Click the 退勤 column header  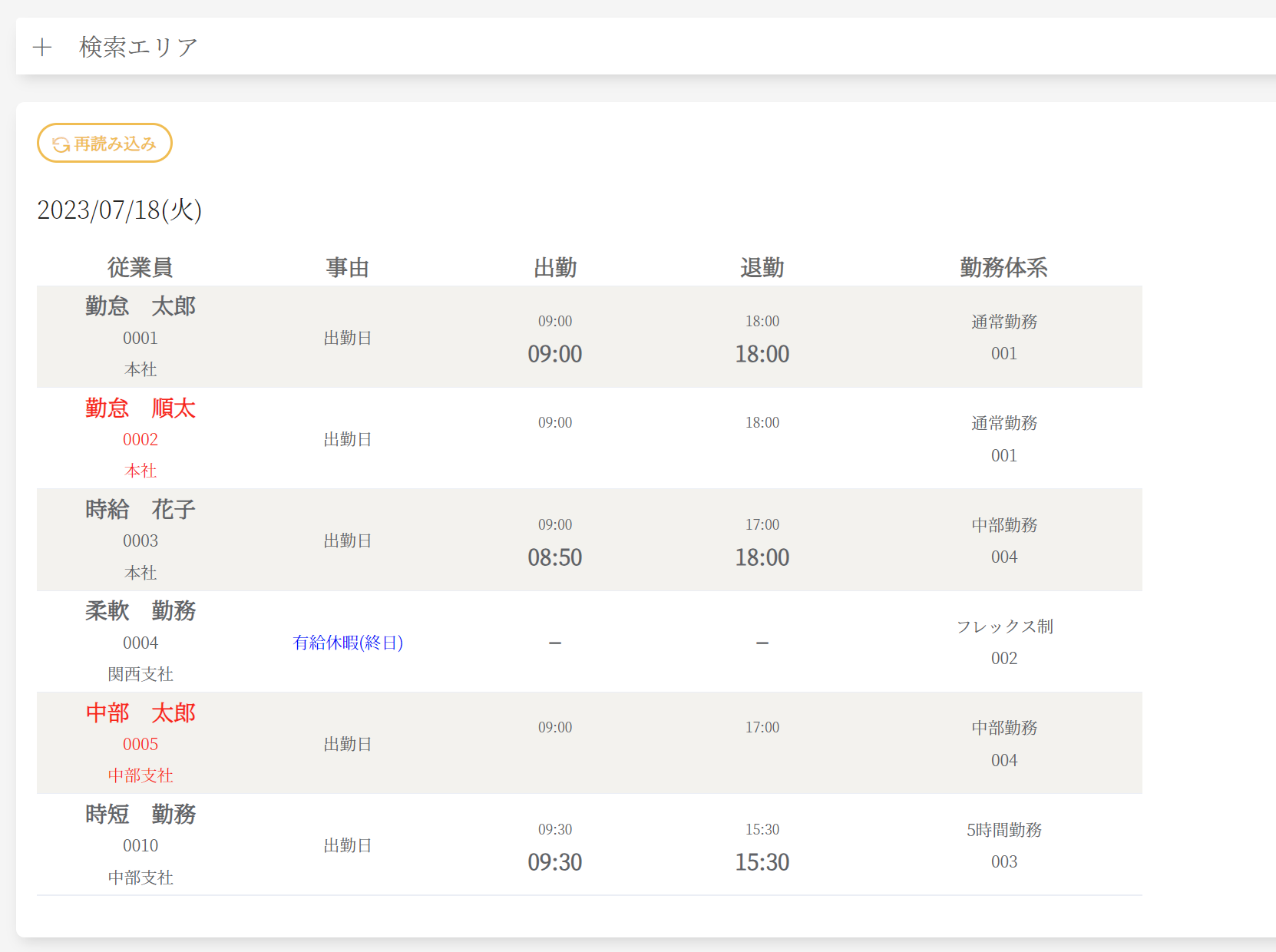point(762,267)
